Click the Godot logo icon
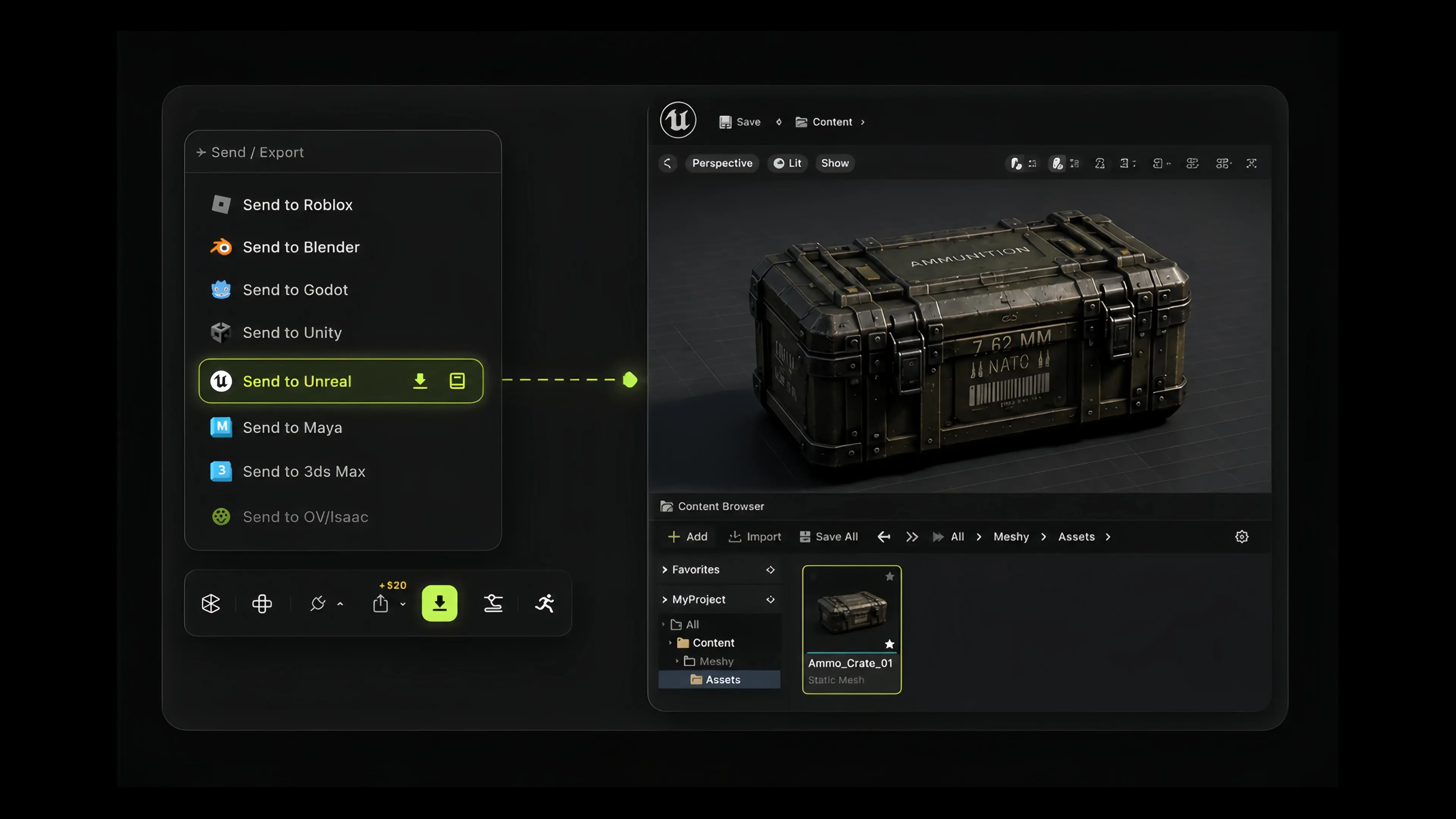 click(x=221, y=289)
